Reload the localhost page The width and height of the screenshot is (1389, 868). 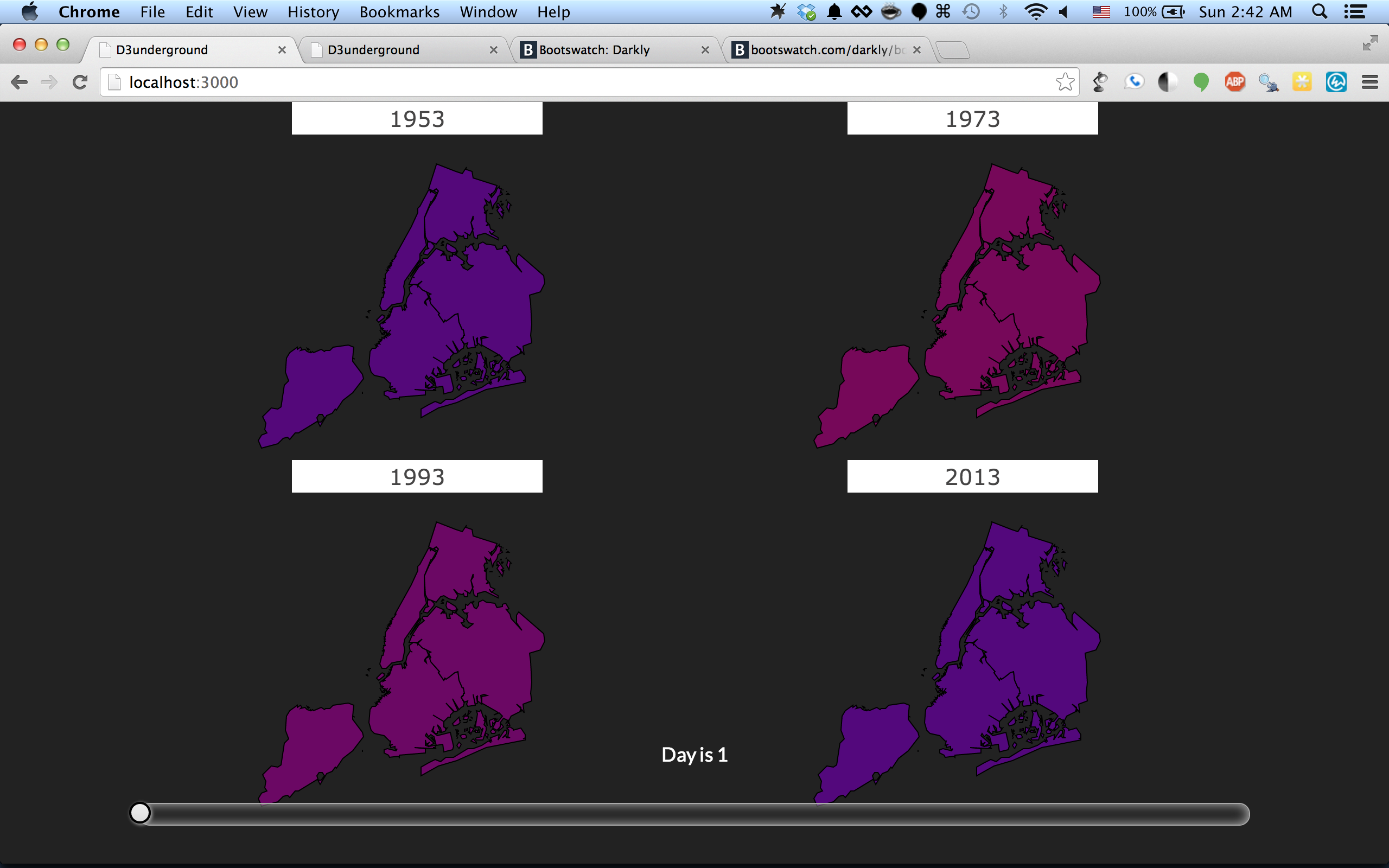(x=80, y=82)
